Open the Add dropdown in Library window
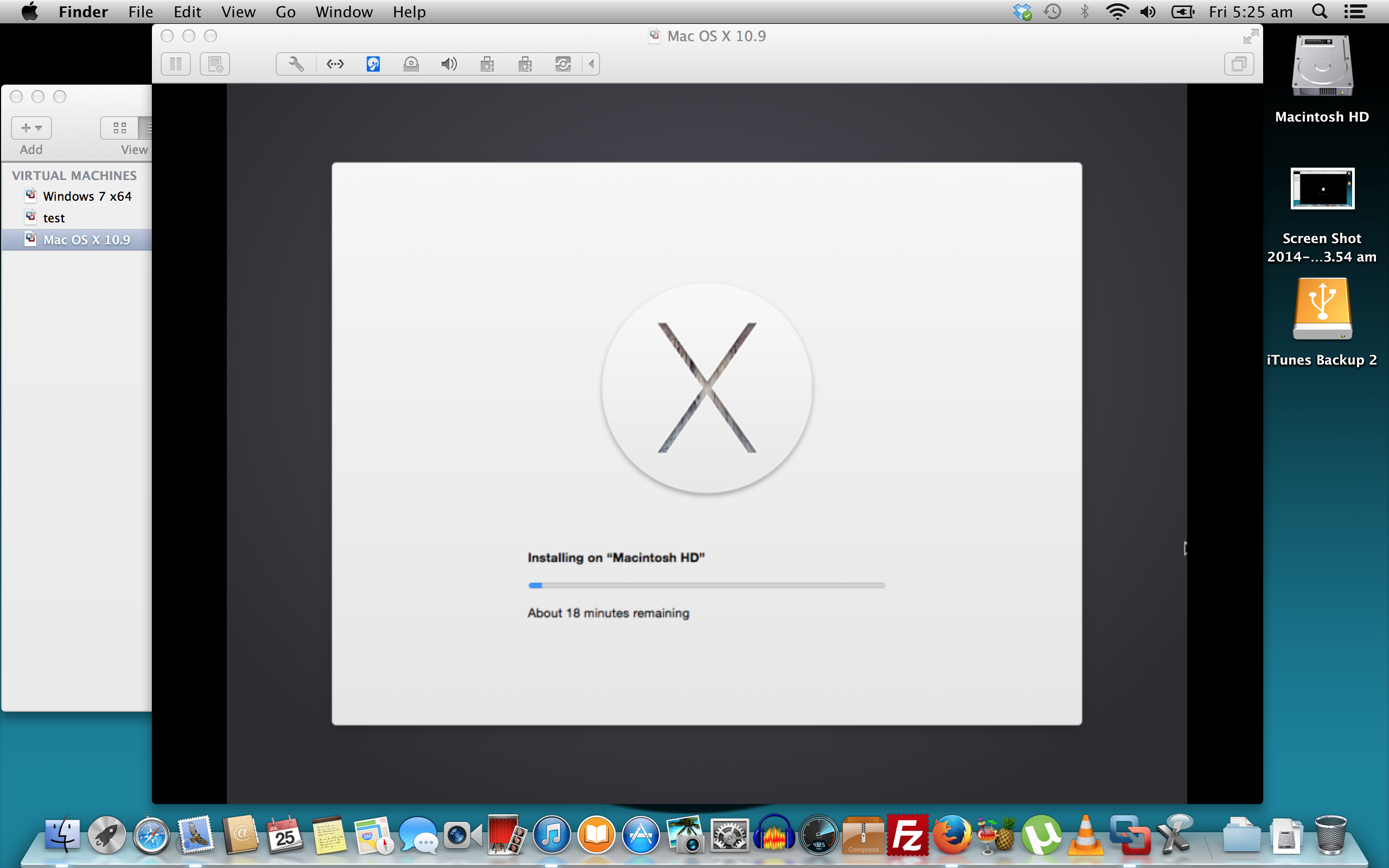 click(x=31, y=127)
